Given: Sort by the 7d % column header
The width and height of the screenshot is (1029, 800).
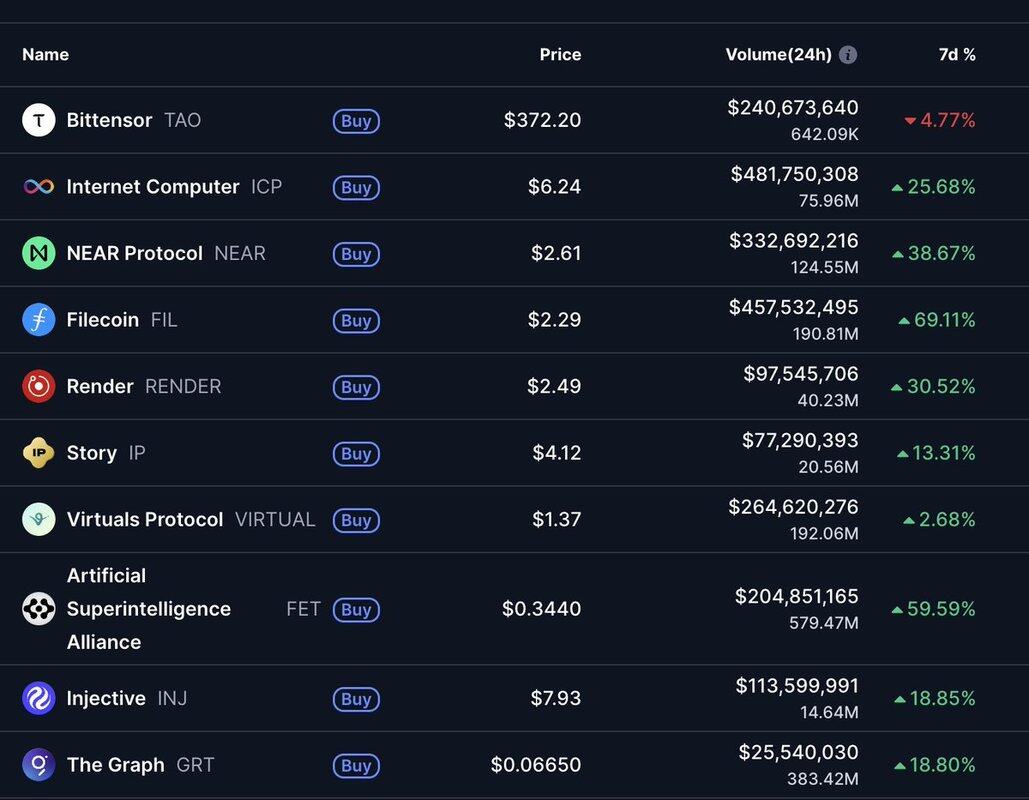Looking at the screenshot, I should pyautogui.click(x=957, y=55).
